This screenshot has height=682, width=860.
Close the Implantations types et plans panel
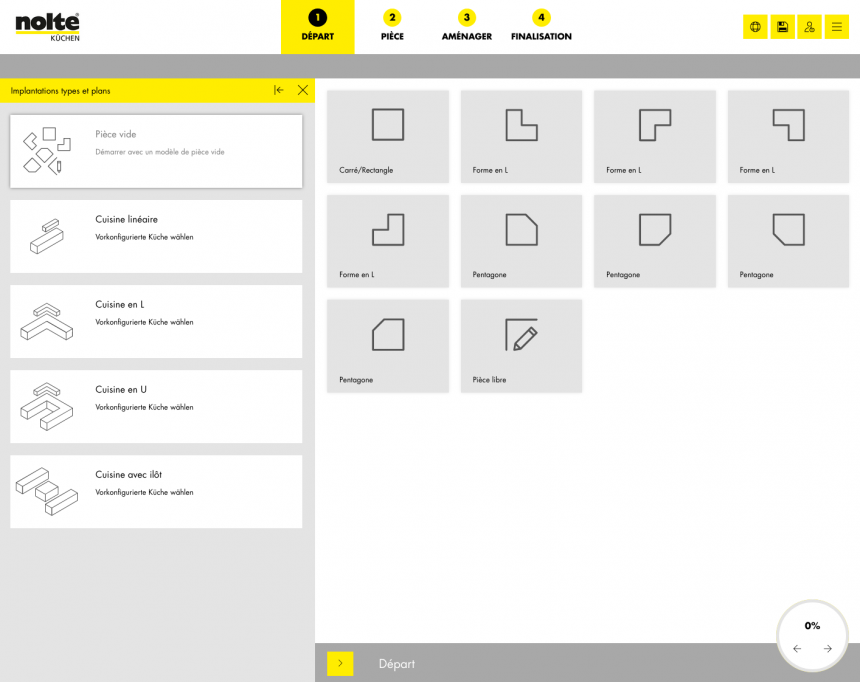(302, 90)
